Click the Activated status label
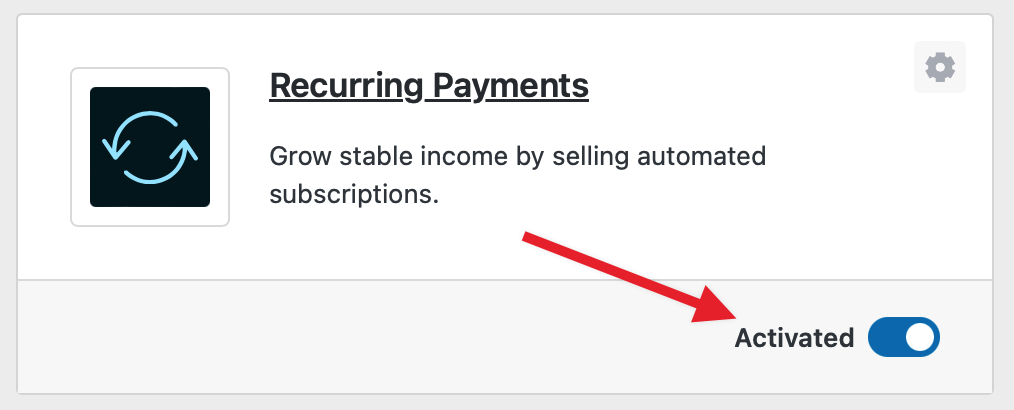The width and height of the screenshot is (1014, 410). [x=794, y=338]
